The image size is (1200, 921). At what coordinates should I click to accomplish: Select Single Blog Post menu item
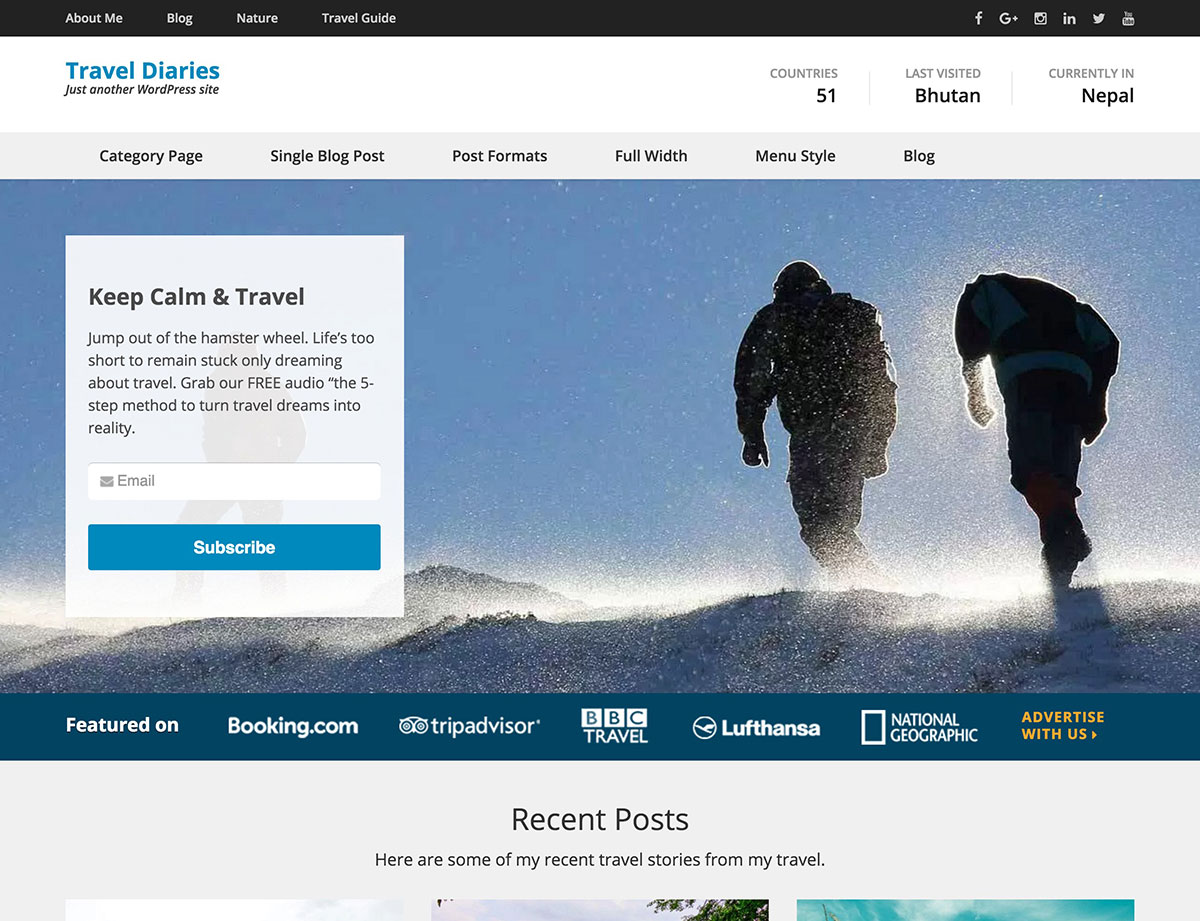pos(327,156)
